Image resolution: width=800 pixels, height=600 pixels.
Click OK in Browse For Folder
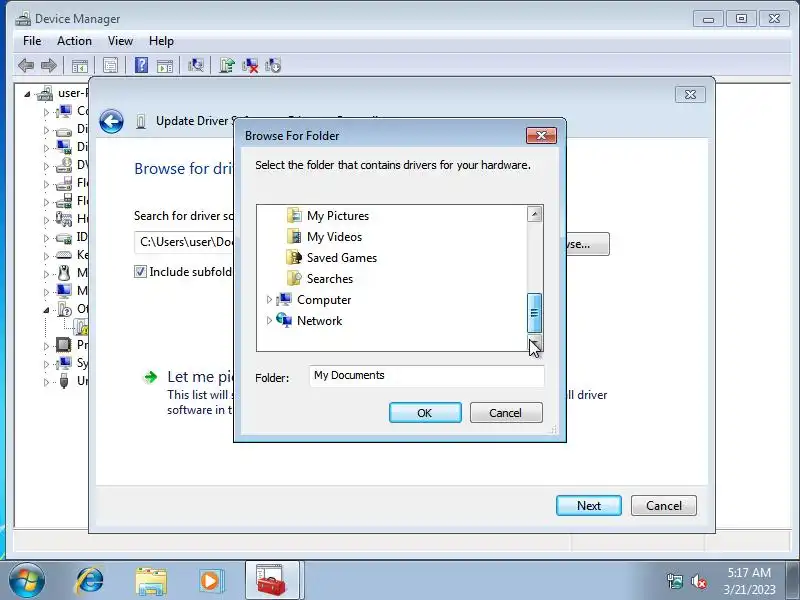click(x=425, y=413)
